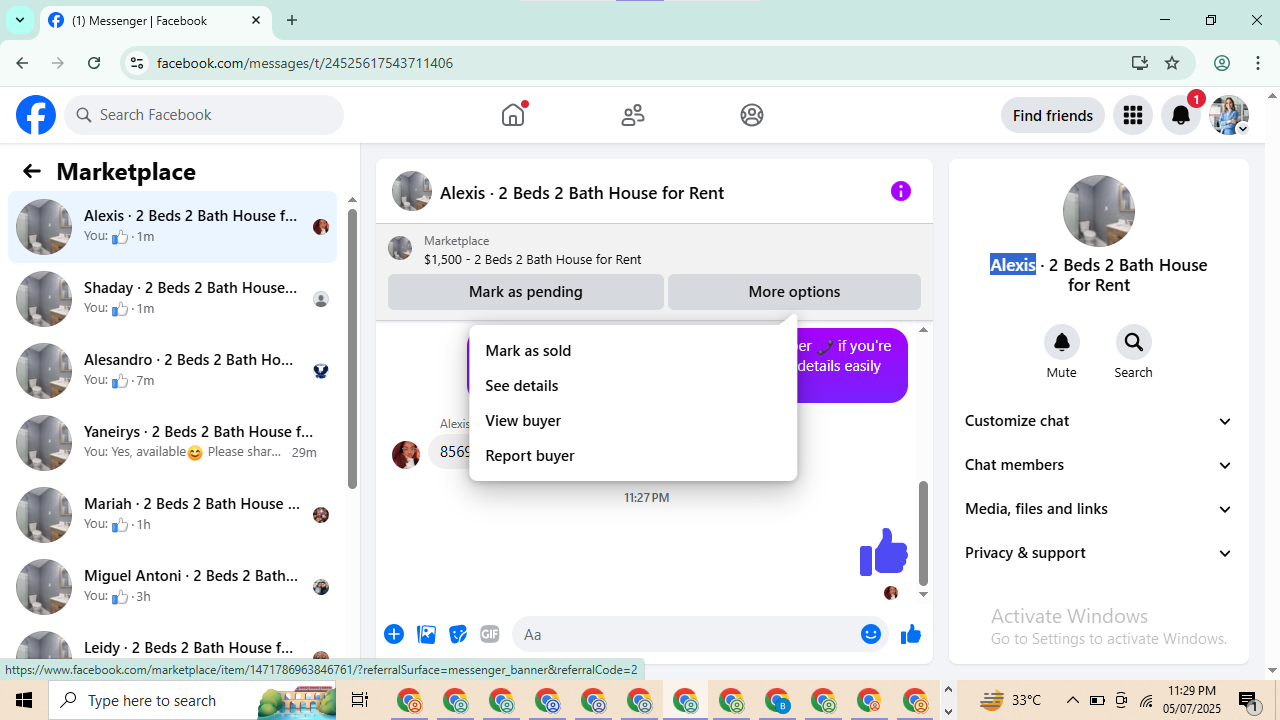Viewport: 1280px width, 720px height.
Task: Open more actions plus icon in composer
Action: click(394, 634)
